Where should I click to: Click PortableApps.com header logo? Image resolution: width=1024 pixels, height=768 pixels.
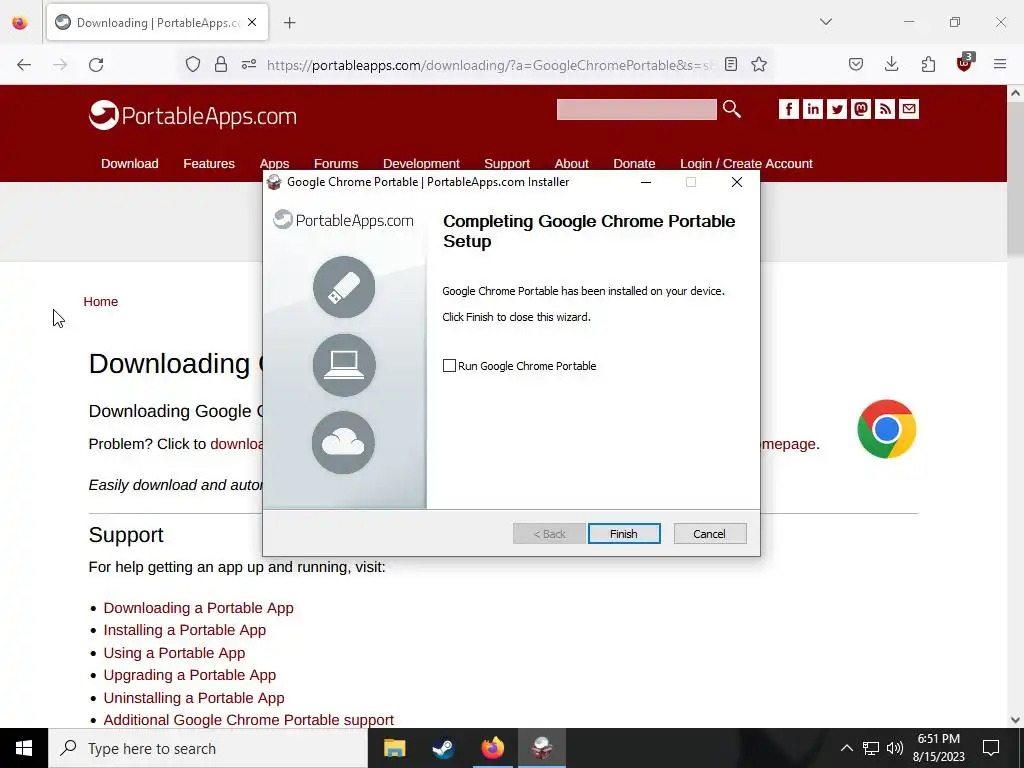tap(193, 116)
